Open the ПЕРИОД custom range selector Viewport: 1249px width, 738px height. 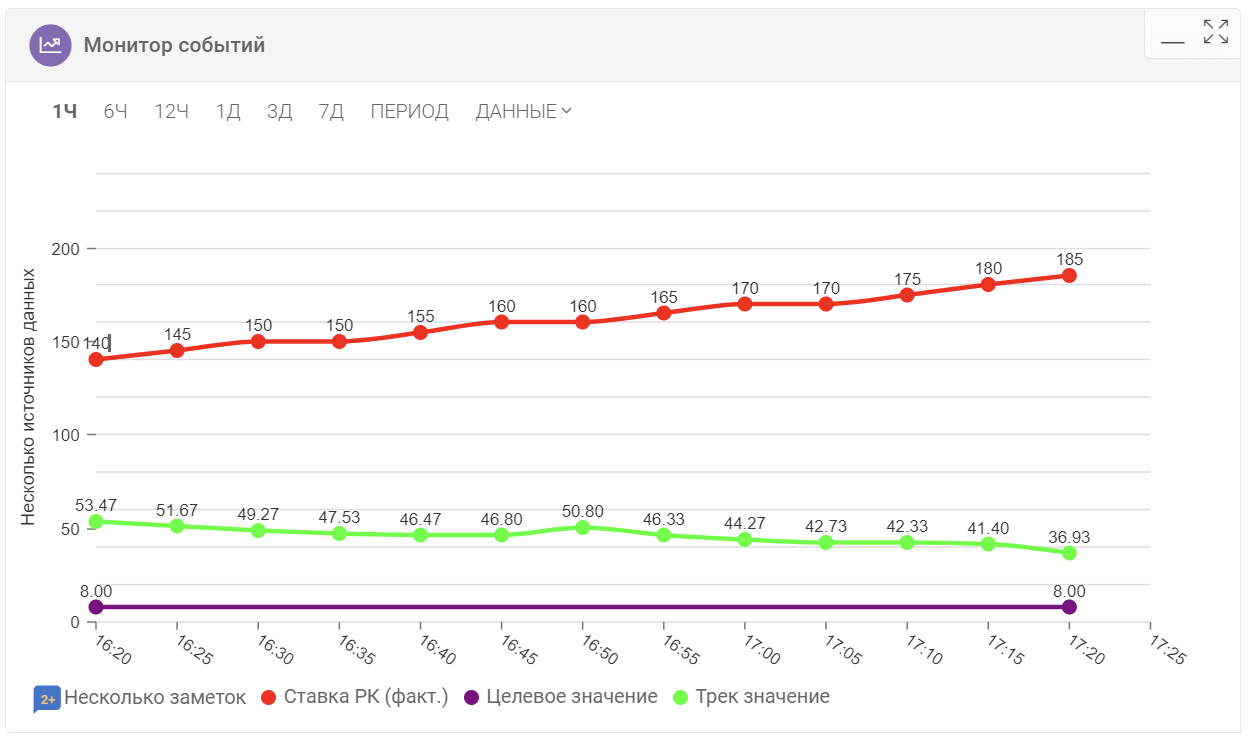pyautogui.click(x=409, y=111)
